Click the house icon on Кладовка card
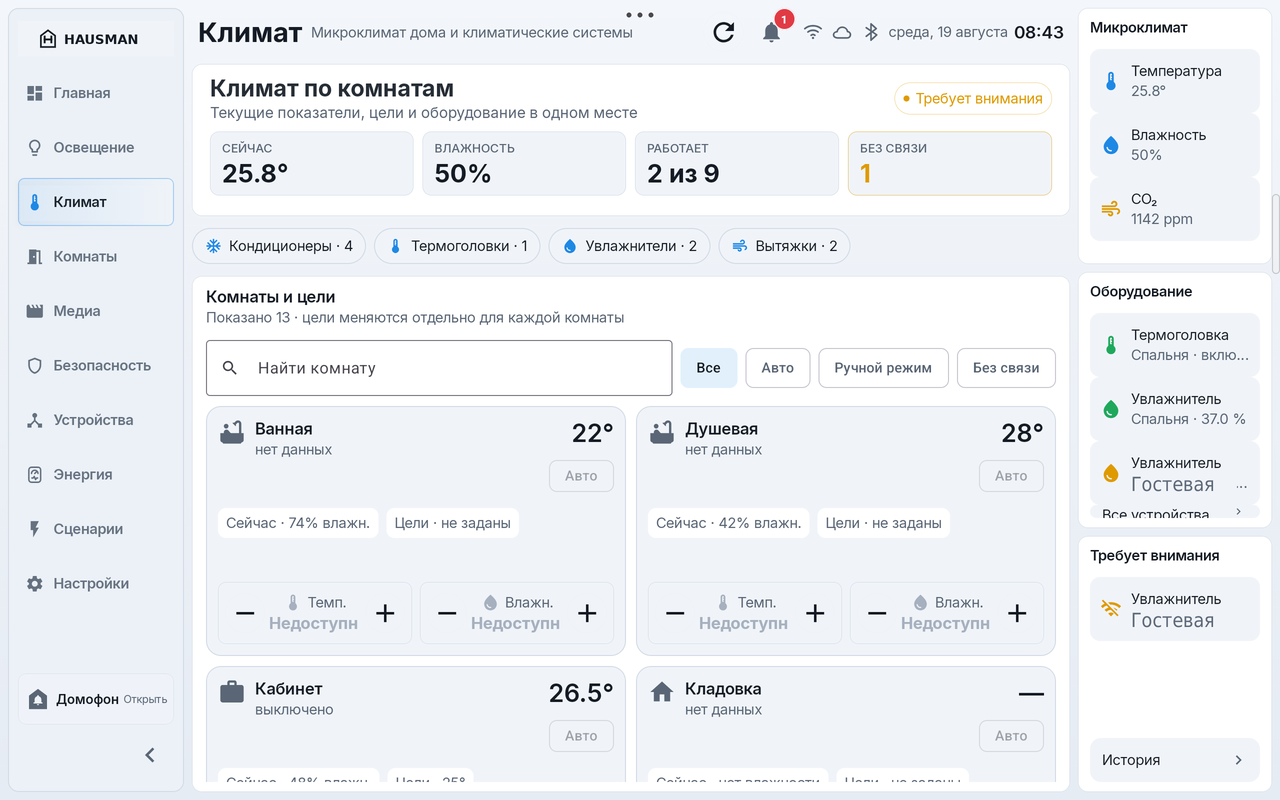This screenshot has height=800, width=1280. [662, 692]
